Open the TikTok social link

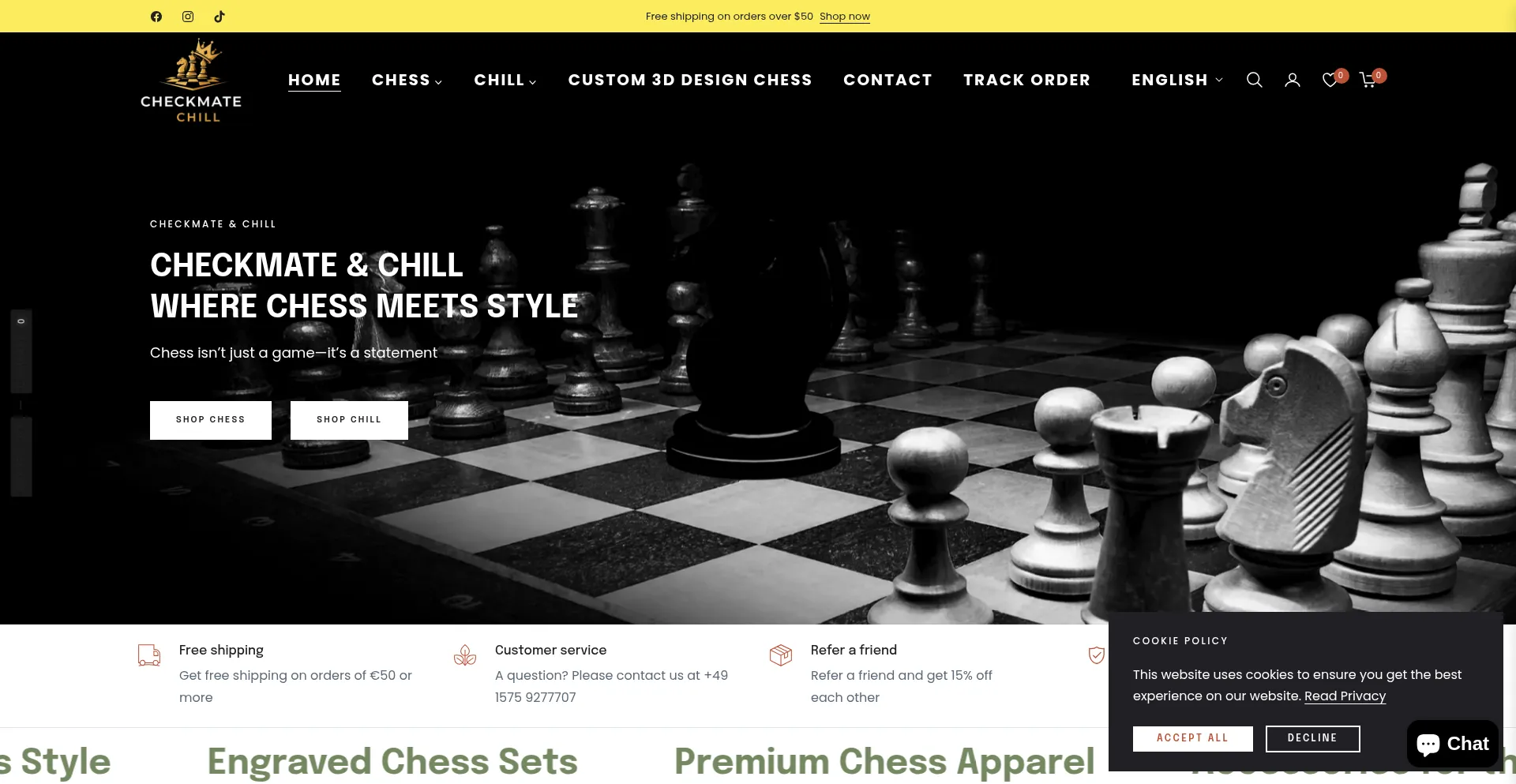[x=220, y=17]
